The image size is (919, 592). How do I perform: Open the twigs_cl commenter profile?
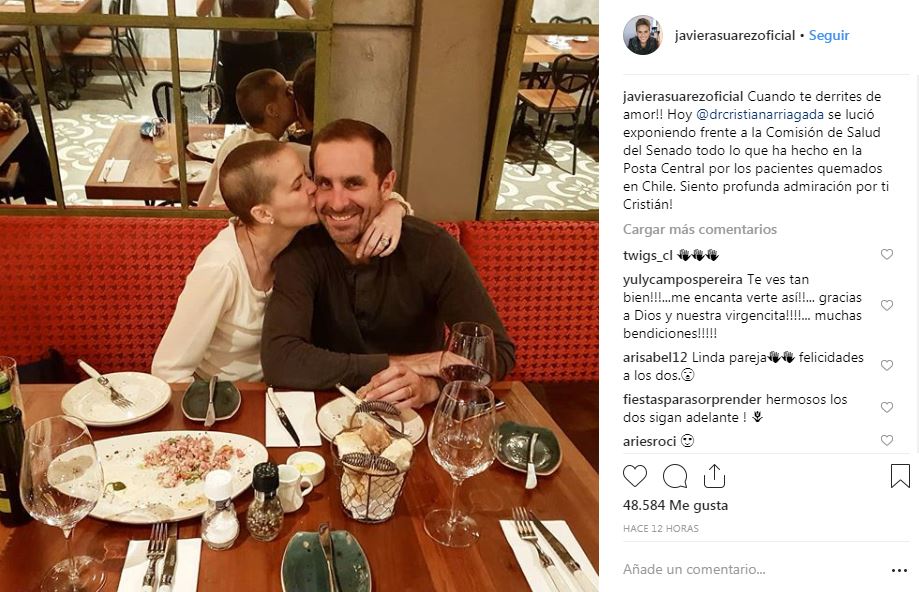coord(648,255)
